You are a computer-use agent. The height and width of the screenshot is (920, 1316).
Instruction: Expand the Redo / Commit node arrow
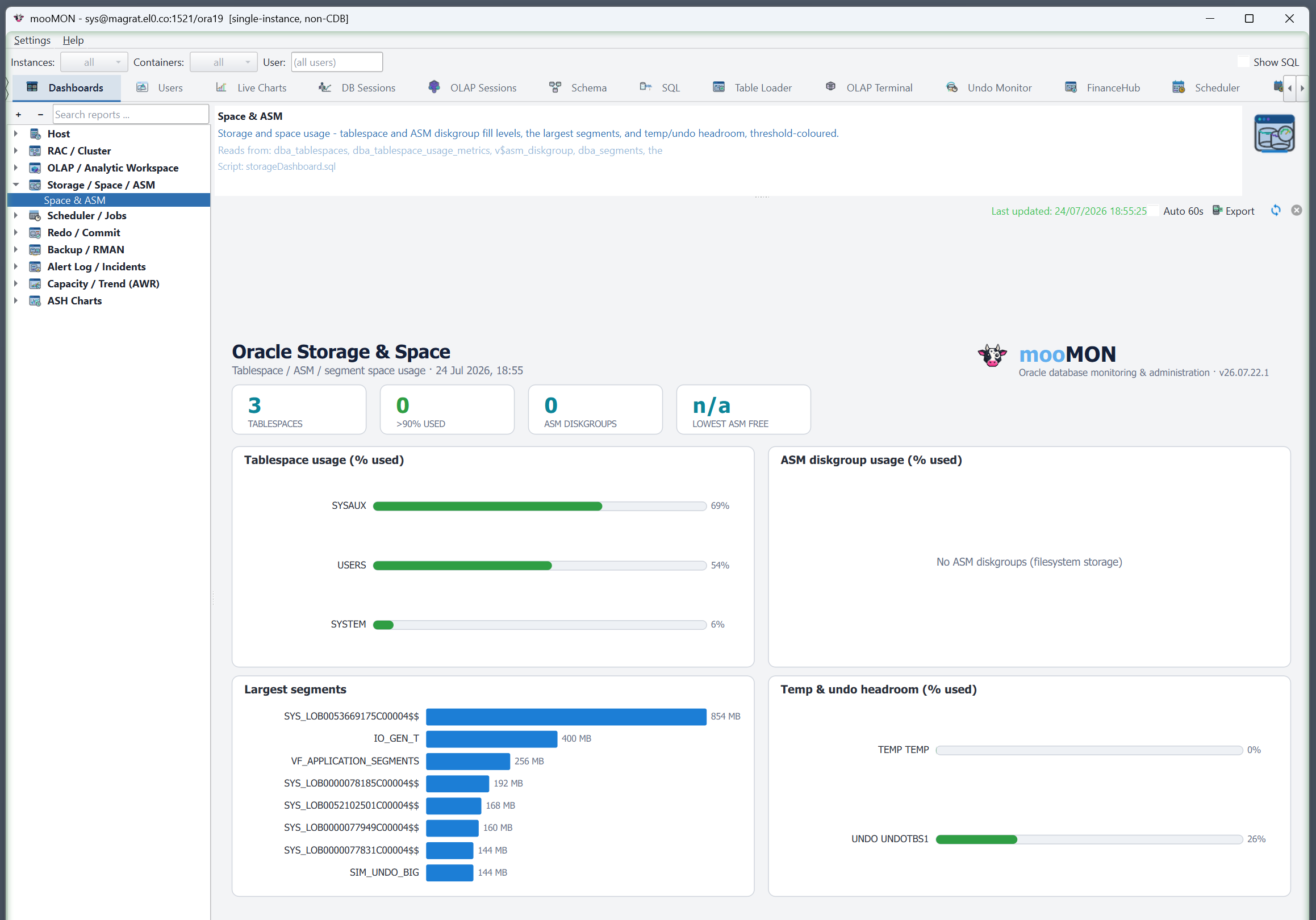pyautogui.click(x=16, y=233)
